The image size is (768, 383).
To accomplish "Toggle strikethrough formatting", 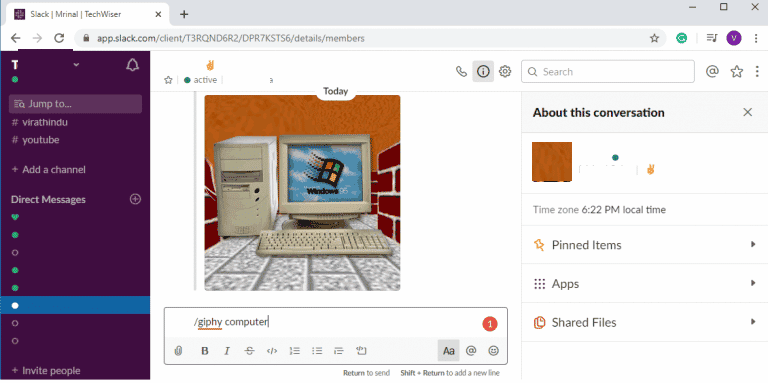I will (x=249, y=351).
